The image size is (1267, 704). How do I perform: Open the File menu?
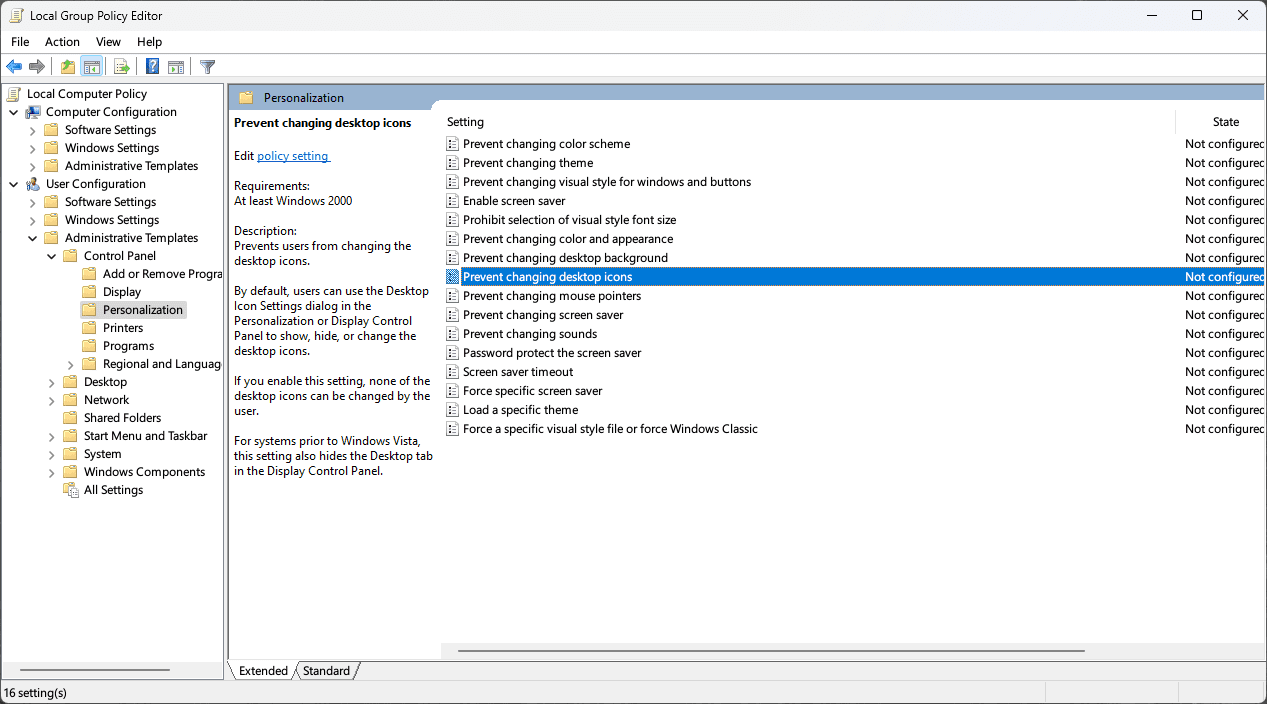pyautogui.click(x=20, y=42)
